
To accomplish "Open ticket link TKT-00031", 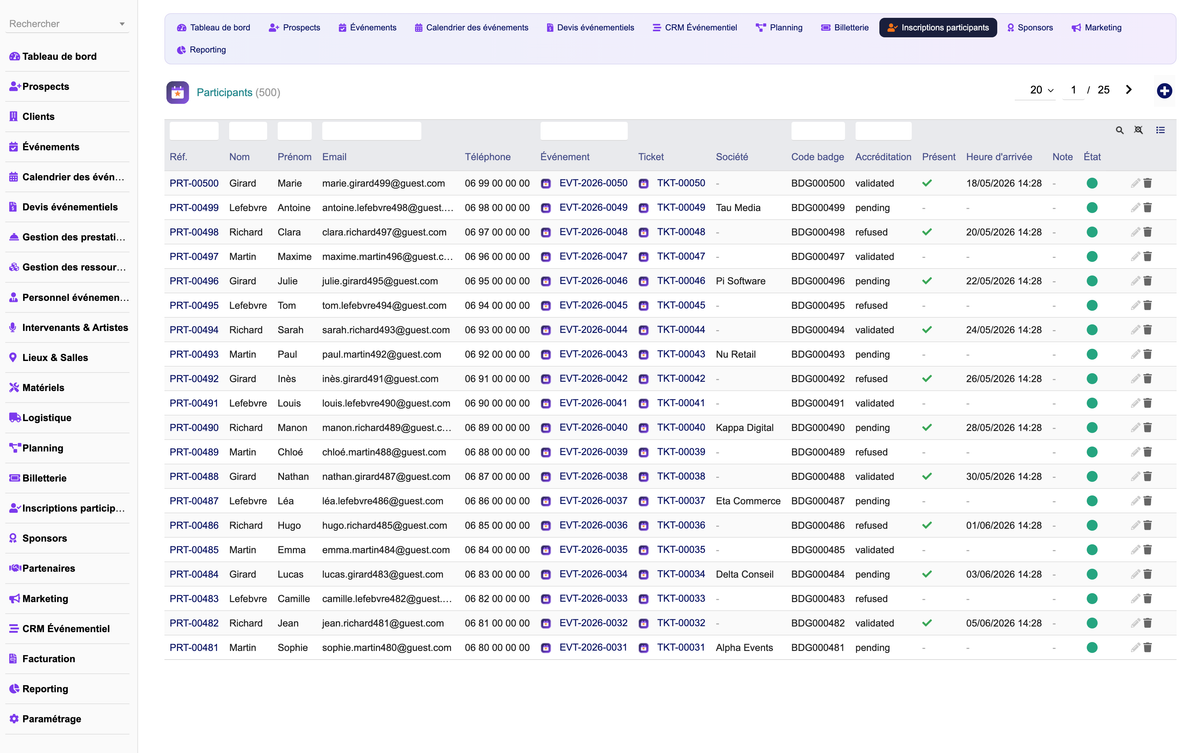I will (x=681, y=648).
